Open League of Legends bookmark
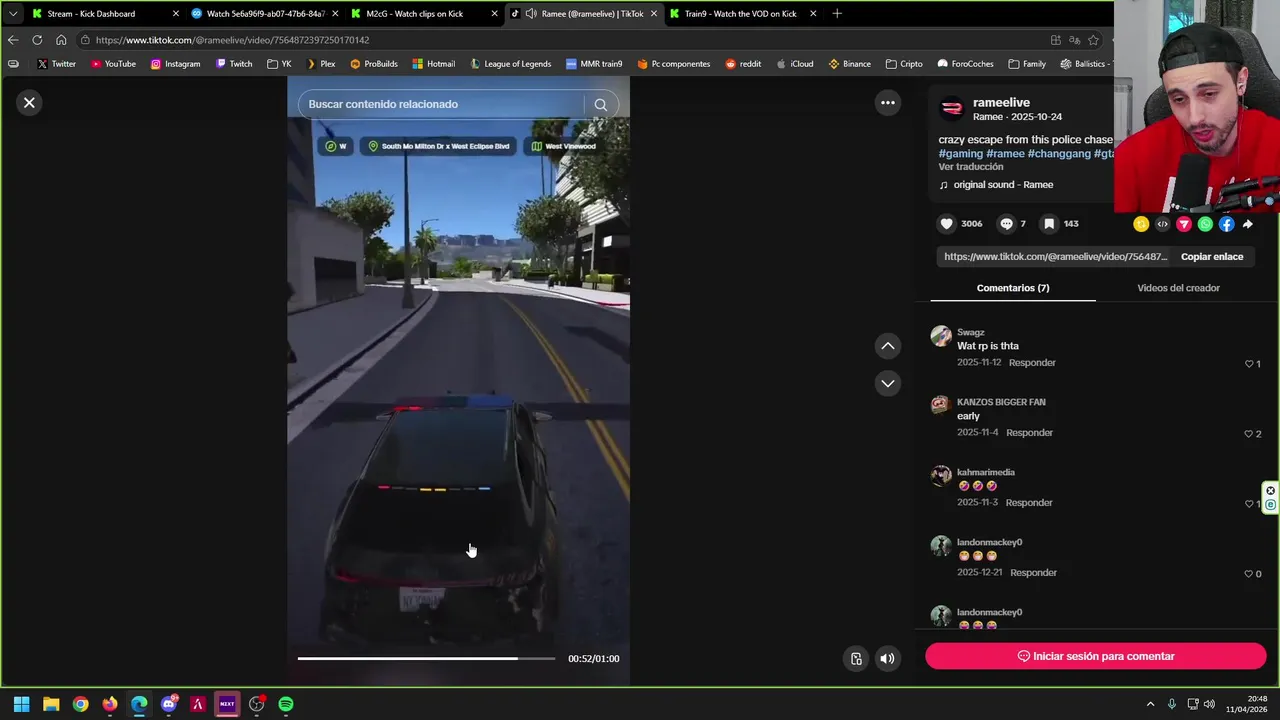This screenshot has width=1280, height=720. 510,64
